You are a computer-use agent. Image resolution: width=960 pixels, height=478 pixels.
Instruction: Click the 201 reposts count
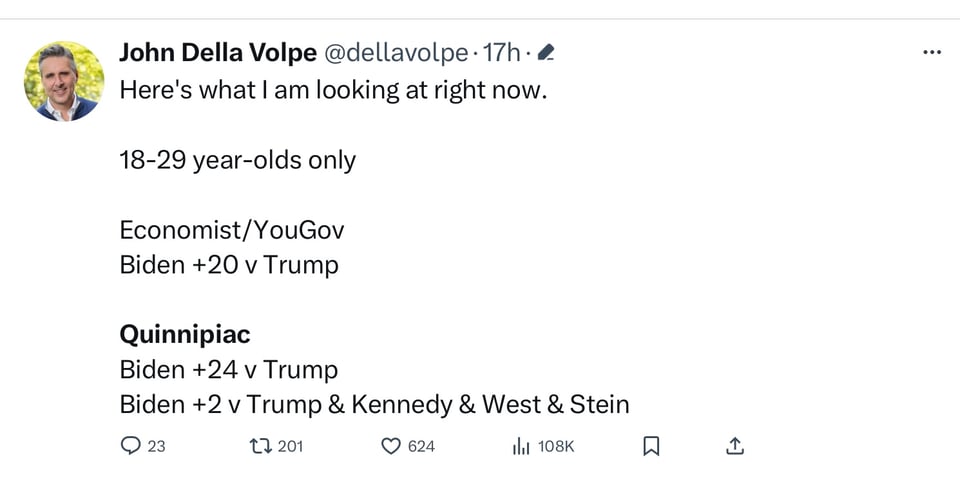click(x=290, y=446)
